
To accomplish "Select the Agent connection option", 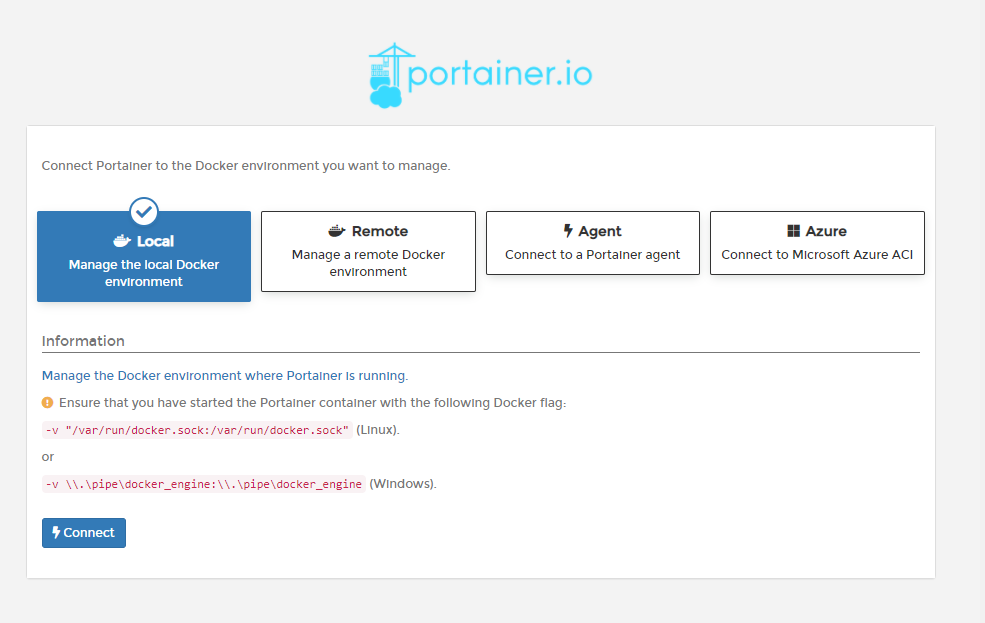I will 592,243.
